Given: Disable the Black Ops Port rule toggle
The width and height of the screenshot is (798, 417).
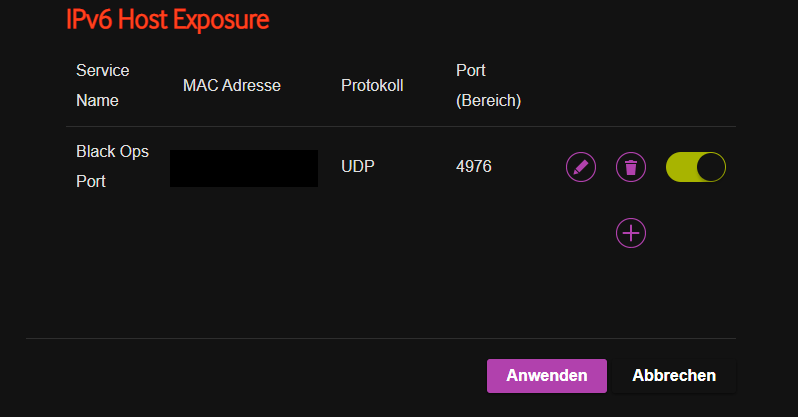Looking at the screenshot, I should (696, 167).
